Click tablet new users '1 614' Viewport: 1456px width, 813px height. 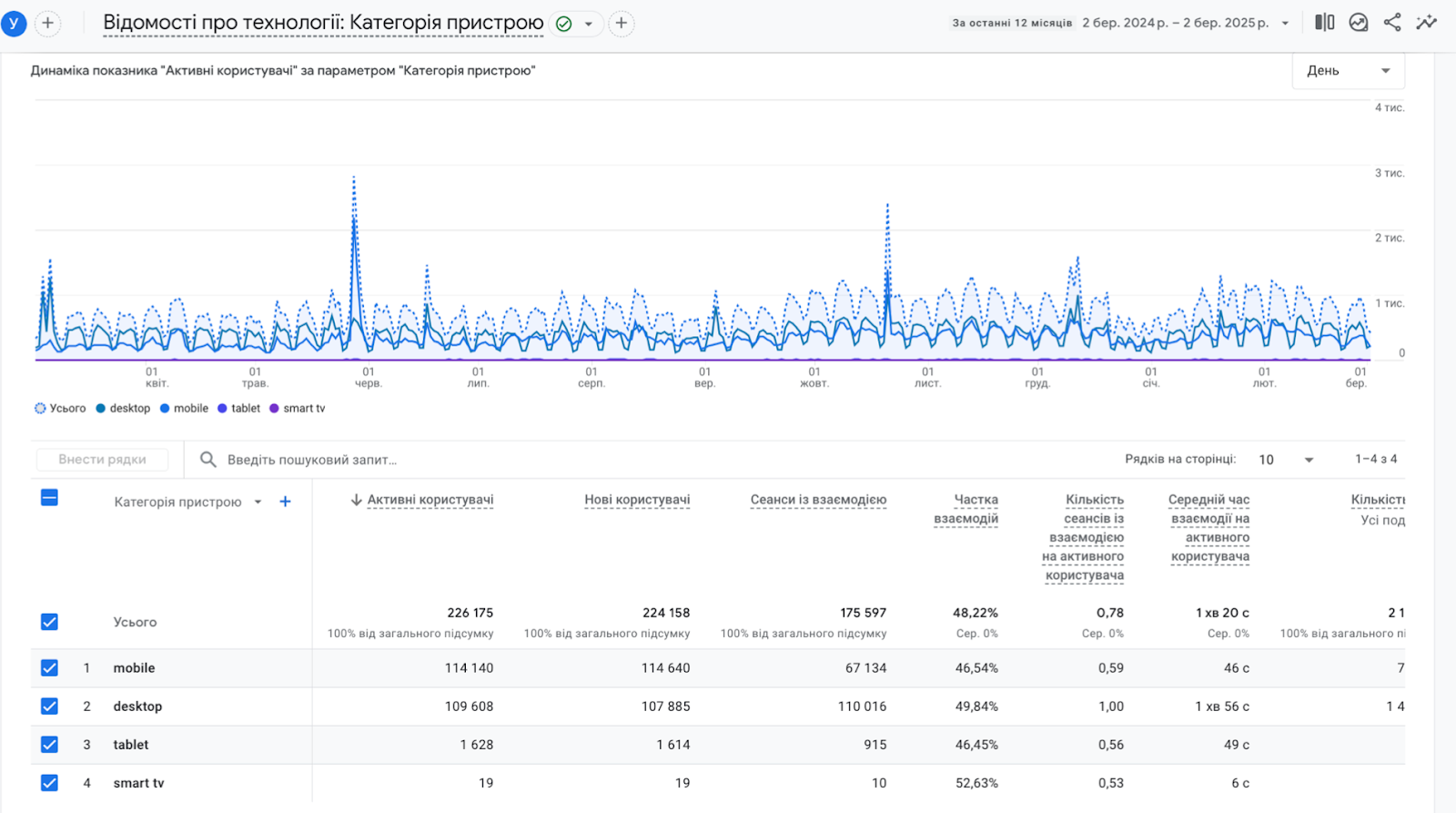(673, 745)
